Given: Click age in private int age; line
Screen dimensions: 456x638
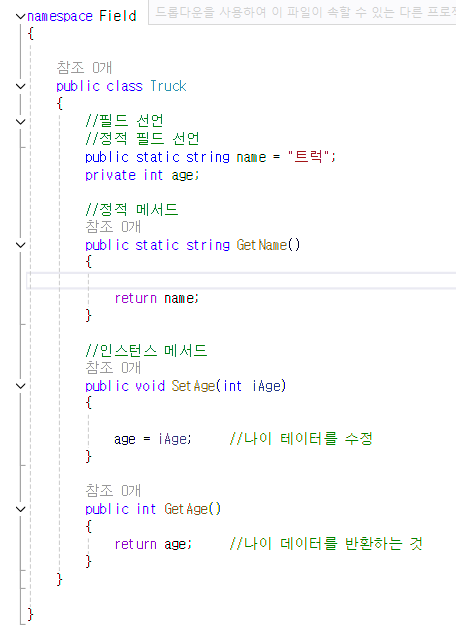Looking at the screenshot, I should tap(182, 176).
